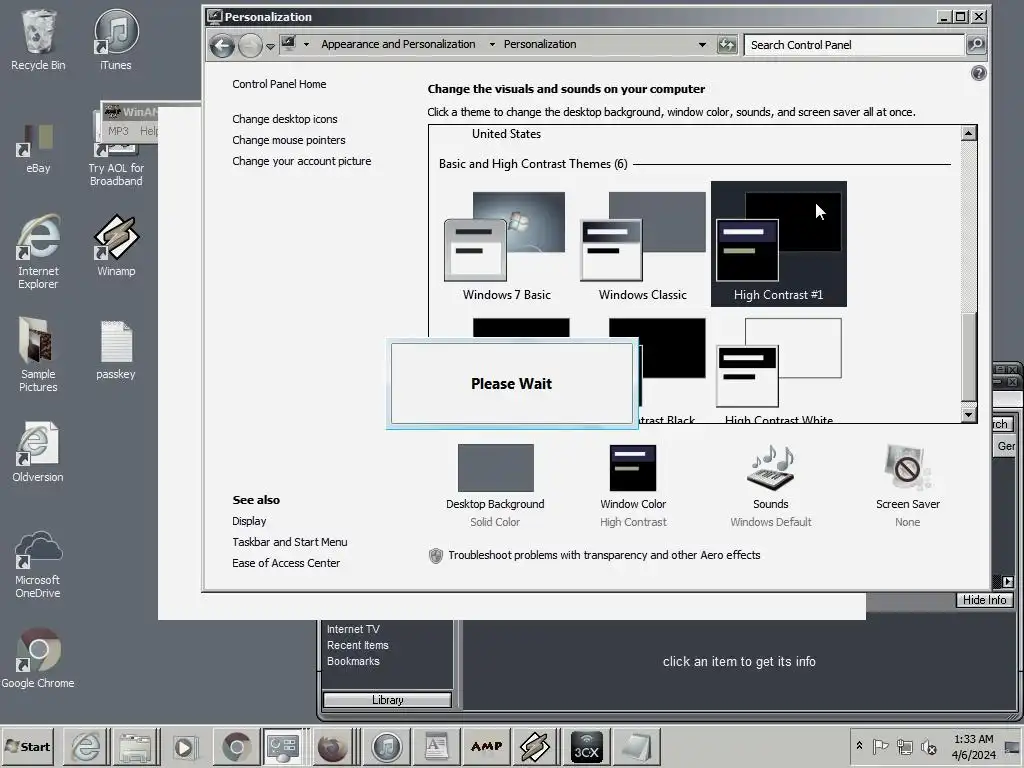Open the passkey text file

116,350
